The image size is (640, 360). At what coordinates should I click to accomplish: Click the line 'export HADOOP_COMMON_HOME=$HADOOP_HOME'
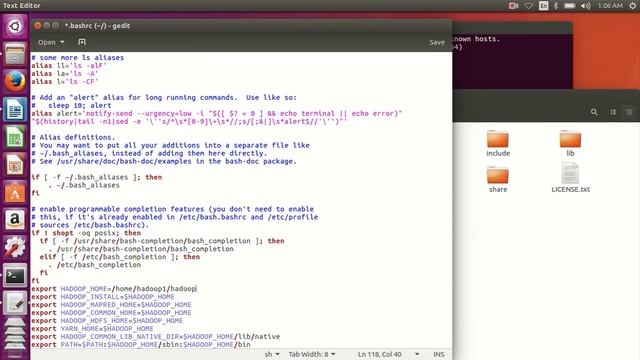pyautogui.click(x=111, y=313)
